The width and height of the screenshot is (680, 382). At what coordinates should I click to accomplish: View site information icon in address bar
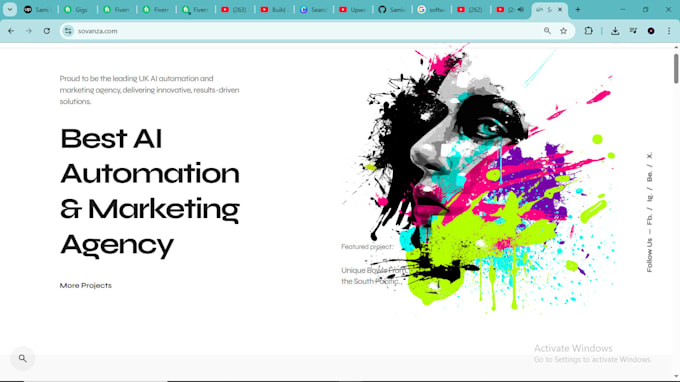[x=68, y=31]
